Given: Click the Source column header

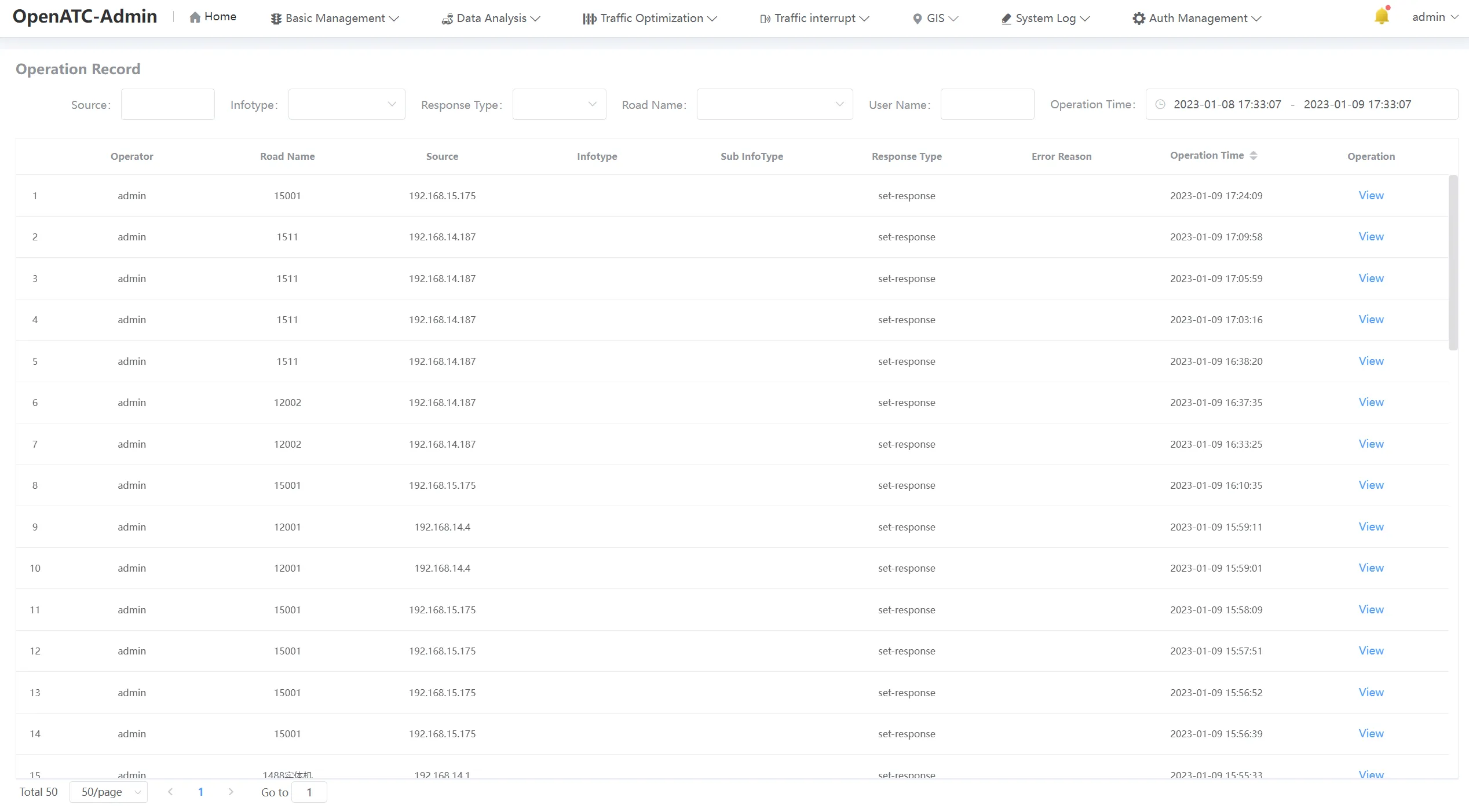Looking at the screenshot, I should [x=442, y=156].
